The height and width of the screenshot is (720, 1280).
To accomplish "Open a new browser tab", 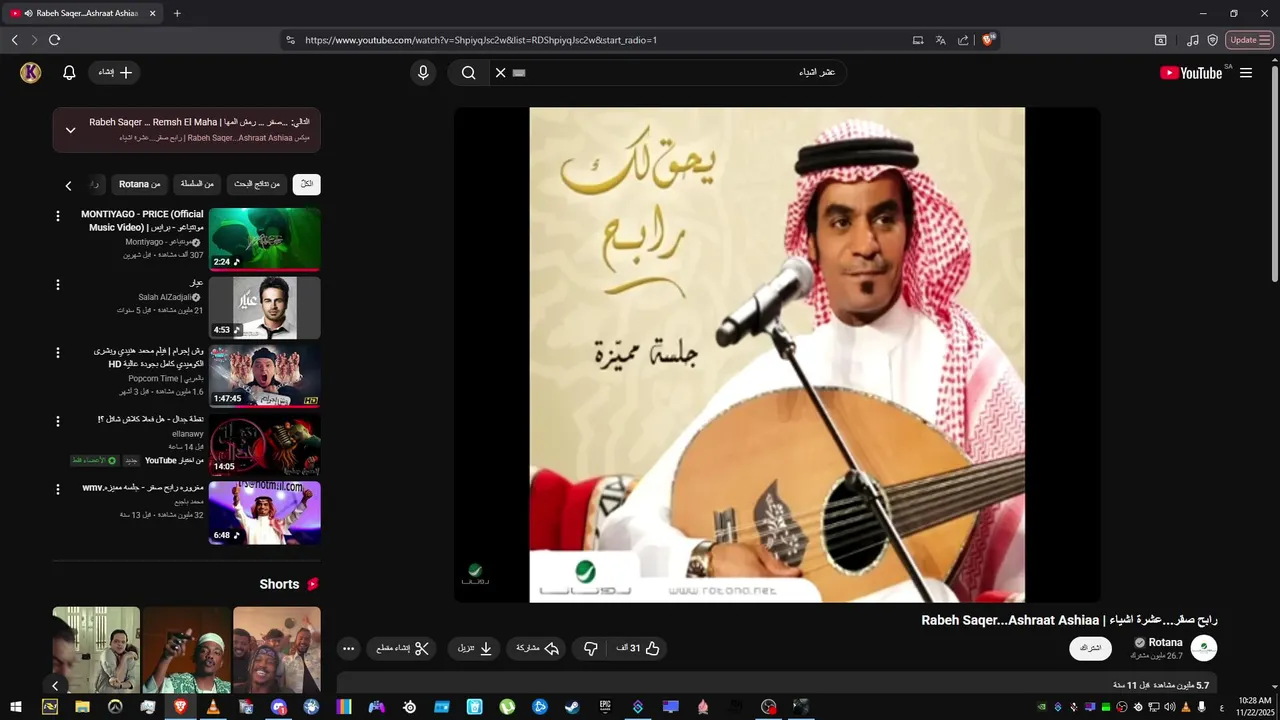I will (177, 13).
